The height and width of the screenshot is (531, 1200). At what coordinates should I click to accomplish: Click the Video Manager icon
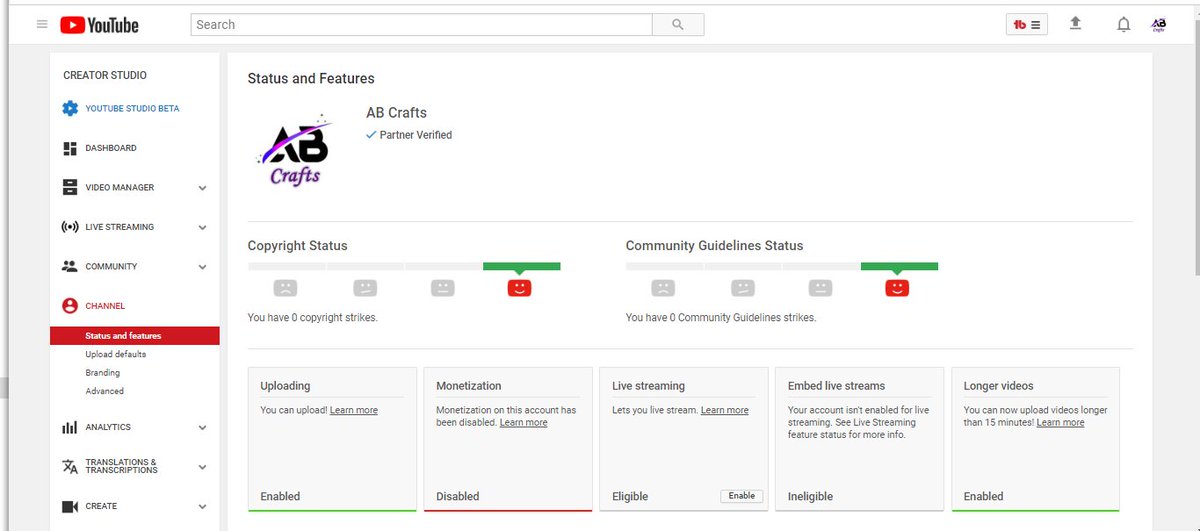click(x=70, y=187)
